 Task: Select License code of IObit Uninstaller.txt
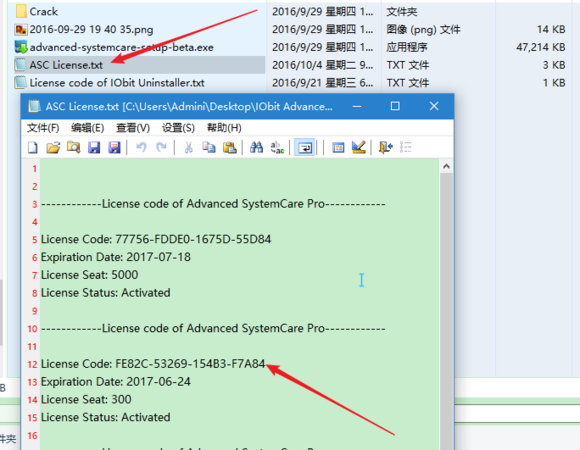(117, 82)
